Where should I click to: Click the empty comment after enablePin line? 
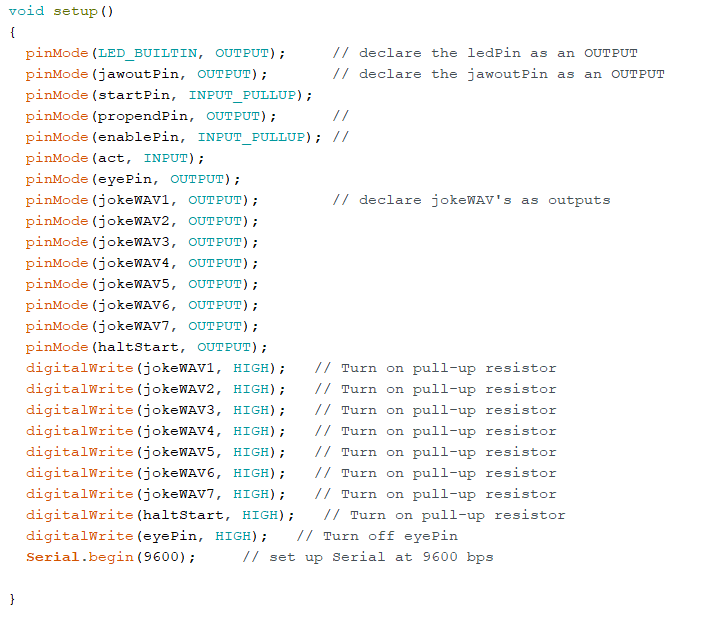coord(341,137)
